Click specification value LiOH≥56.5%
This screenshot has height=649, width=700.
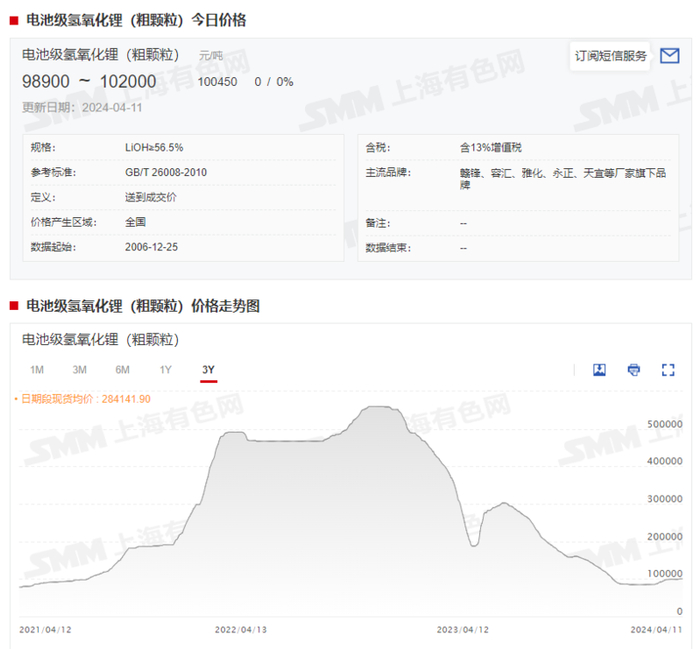click(154, 148)
